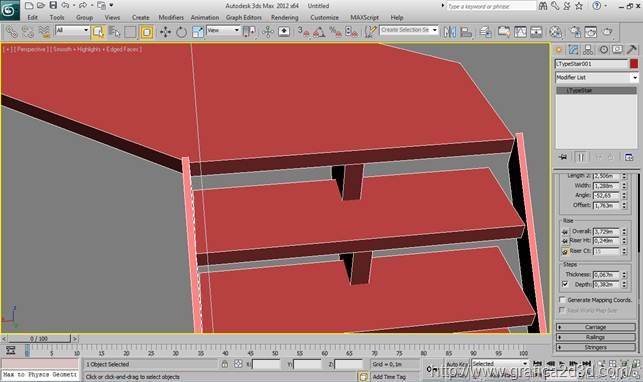Expand the Railings rollout
The width and height of the screenshot is (643, 382).
pyautogui.click(x=595, y=337)
